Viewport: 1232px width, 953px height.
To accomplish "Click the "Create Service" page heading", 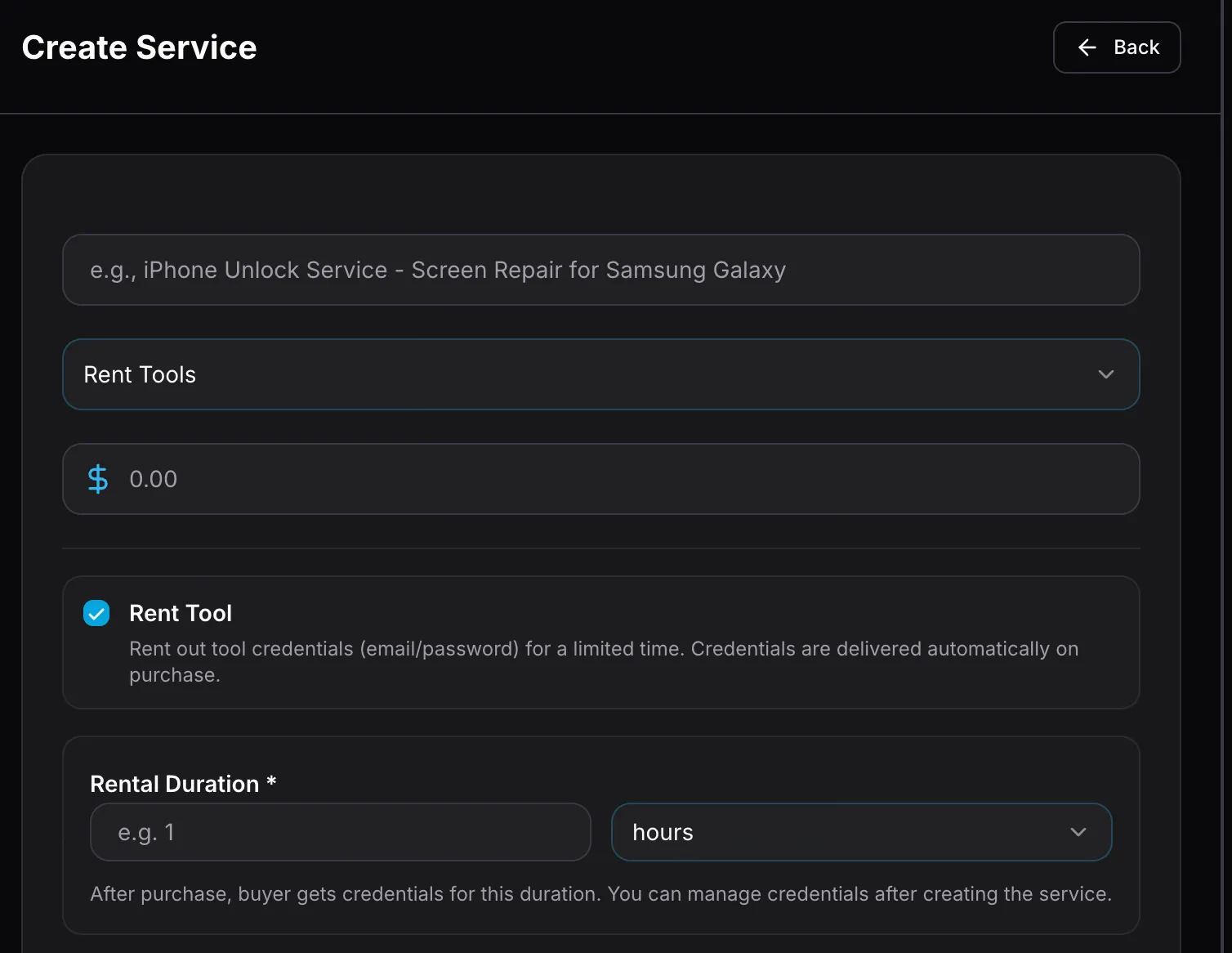I will [139, 47].
